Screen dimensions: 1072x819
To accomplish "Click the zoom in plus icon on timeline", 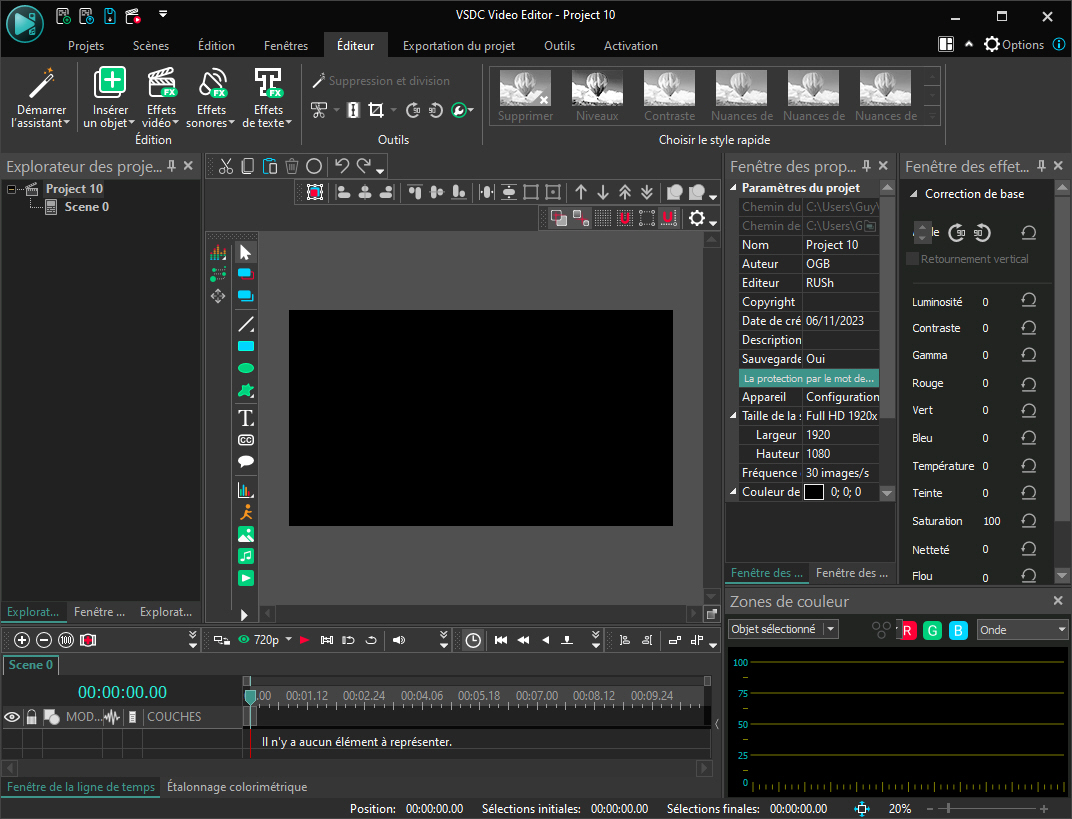I will (22, 640).
